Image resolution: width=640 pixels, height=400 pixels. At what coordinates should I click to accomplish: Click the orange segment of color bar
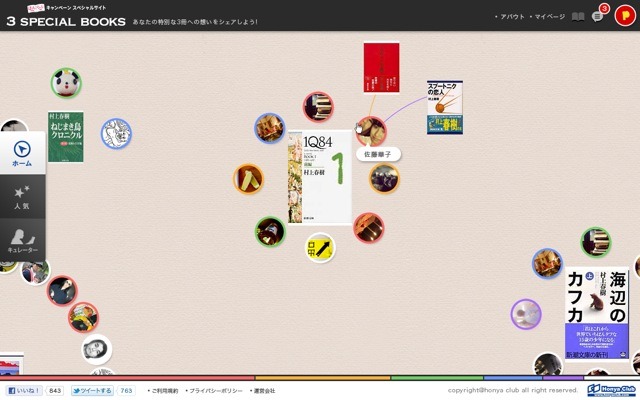[323, 378]
